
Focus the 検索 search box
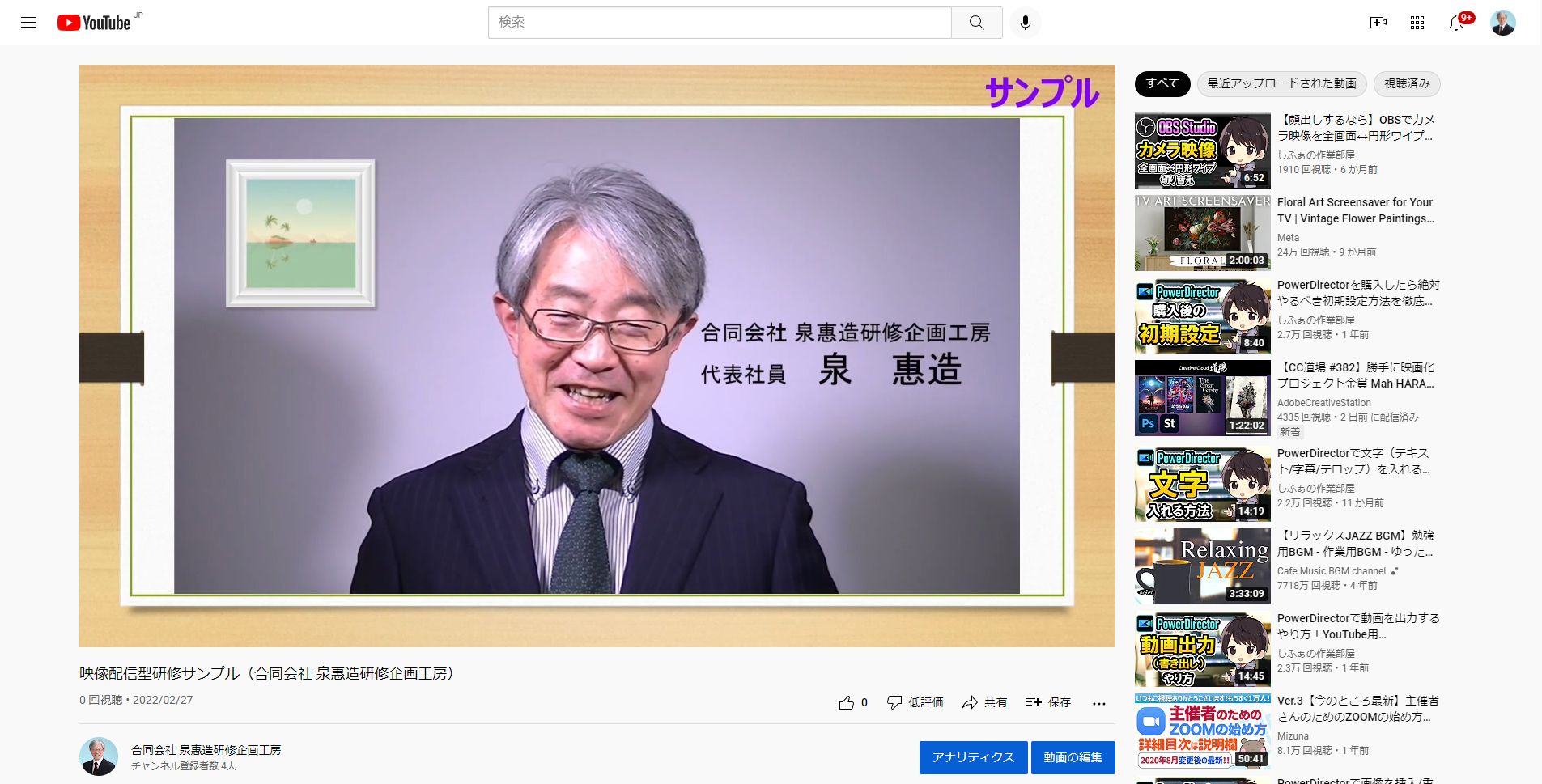(720, 23)
